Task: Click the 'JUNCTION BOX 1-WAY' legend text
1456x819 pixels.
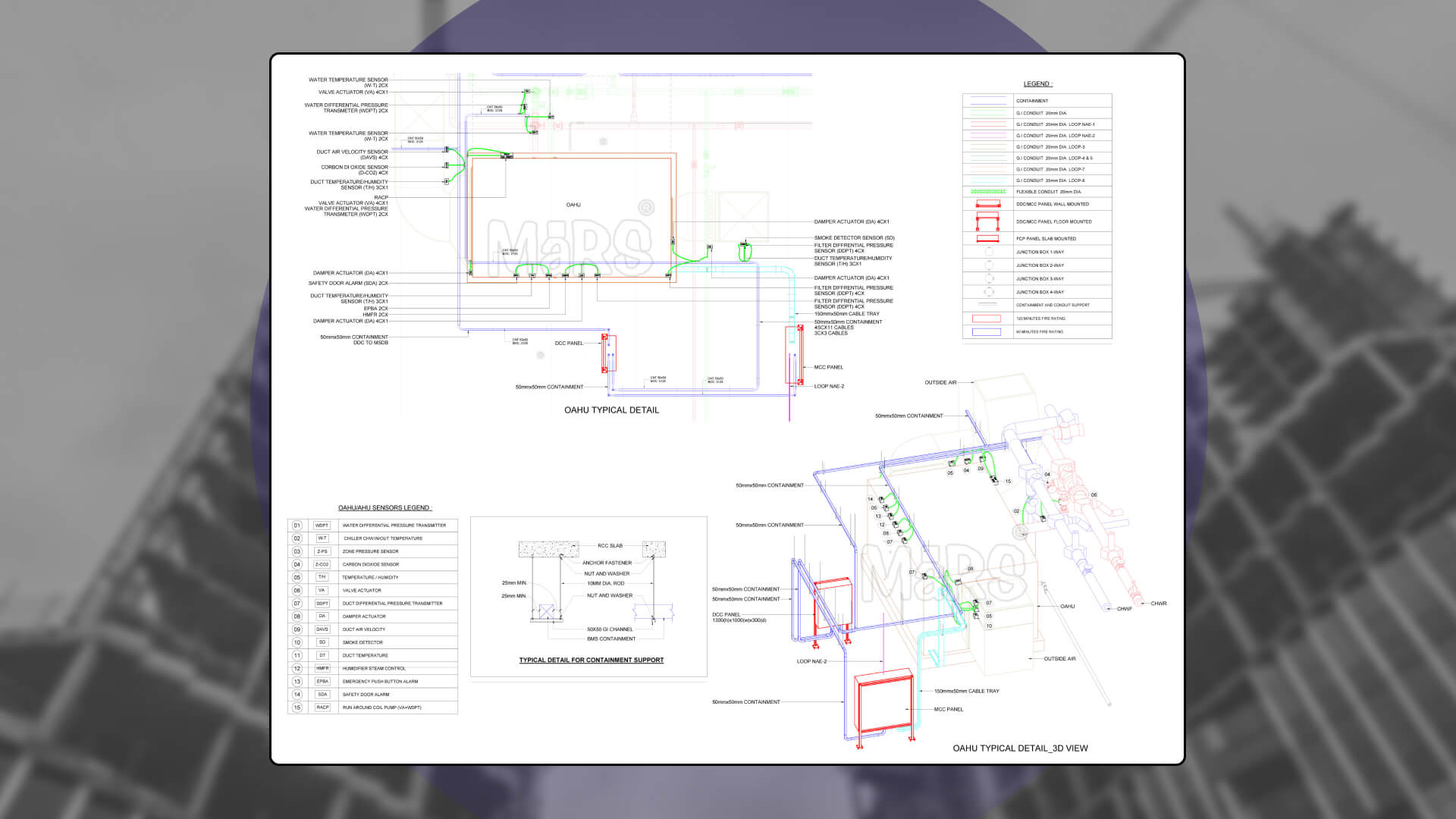Action: pos(1040,253)
